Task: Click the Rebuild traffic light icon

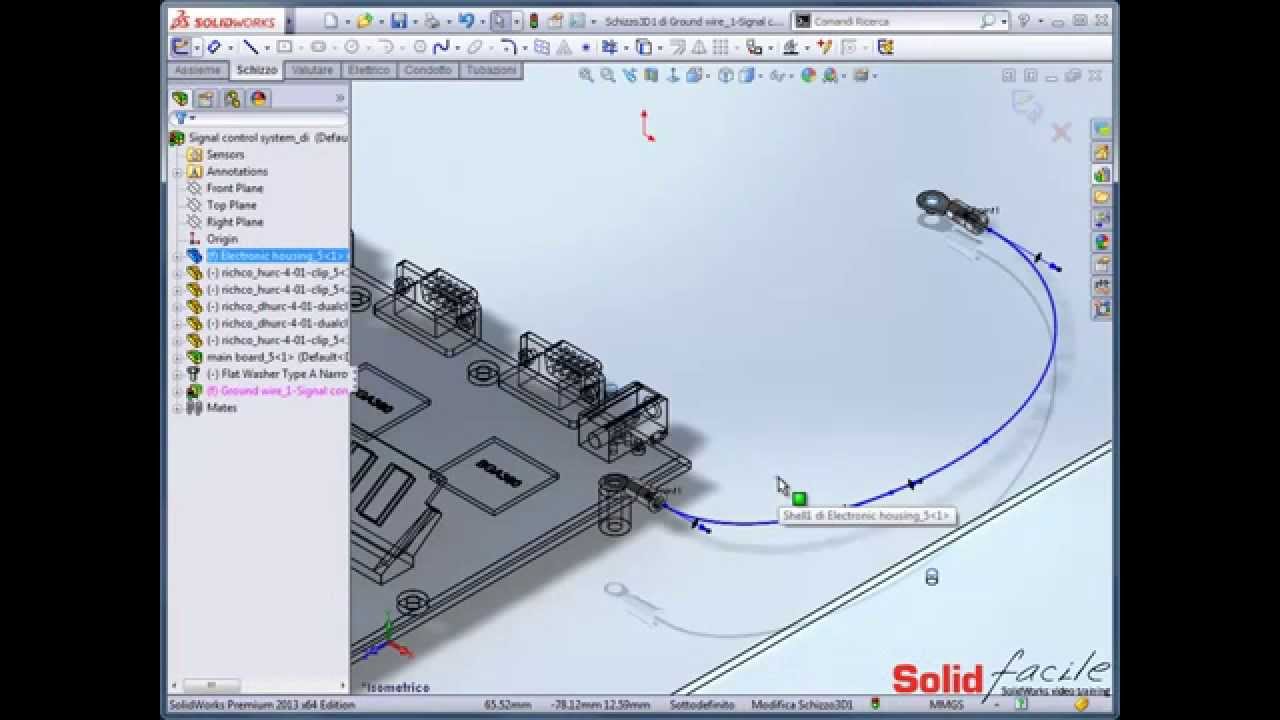Action: click(x=533, y=21)
